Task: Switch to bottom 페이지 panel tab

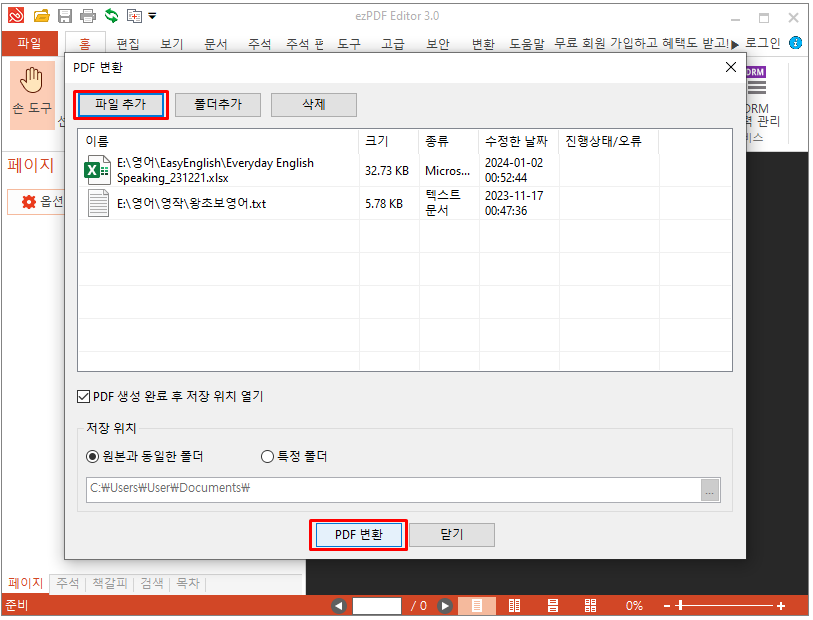Action: (25, 583)
